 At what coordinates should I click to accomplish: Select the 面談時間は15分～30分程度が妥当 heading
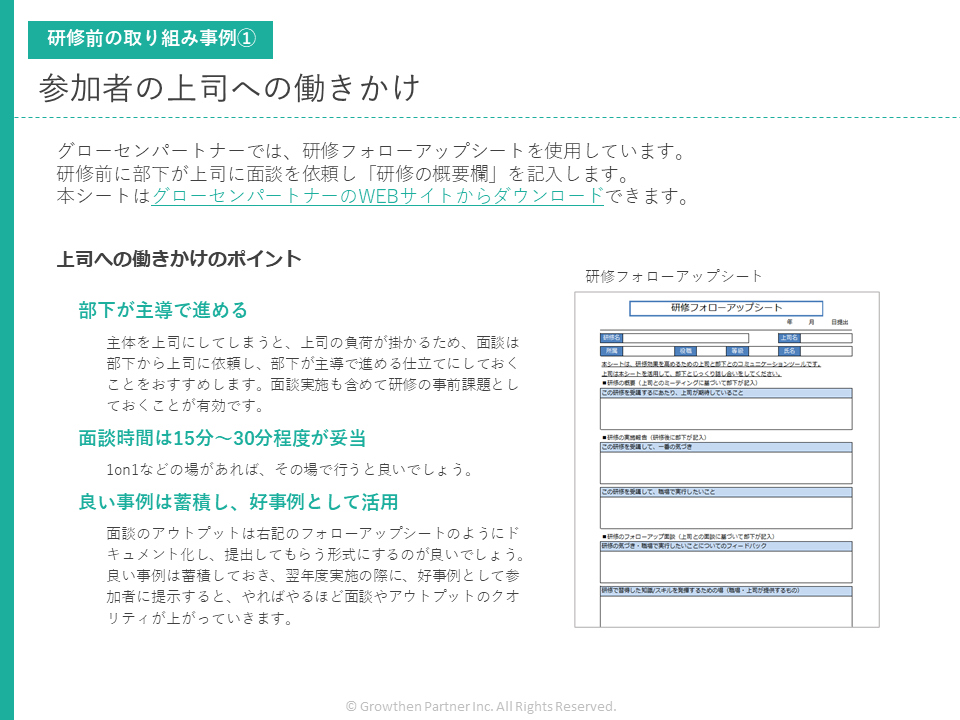click(x=222, y=438)
